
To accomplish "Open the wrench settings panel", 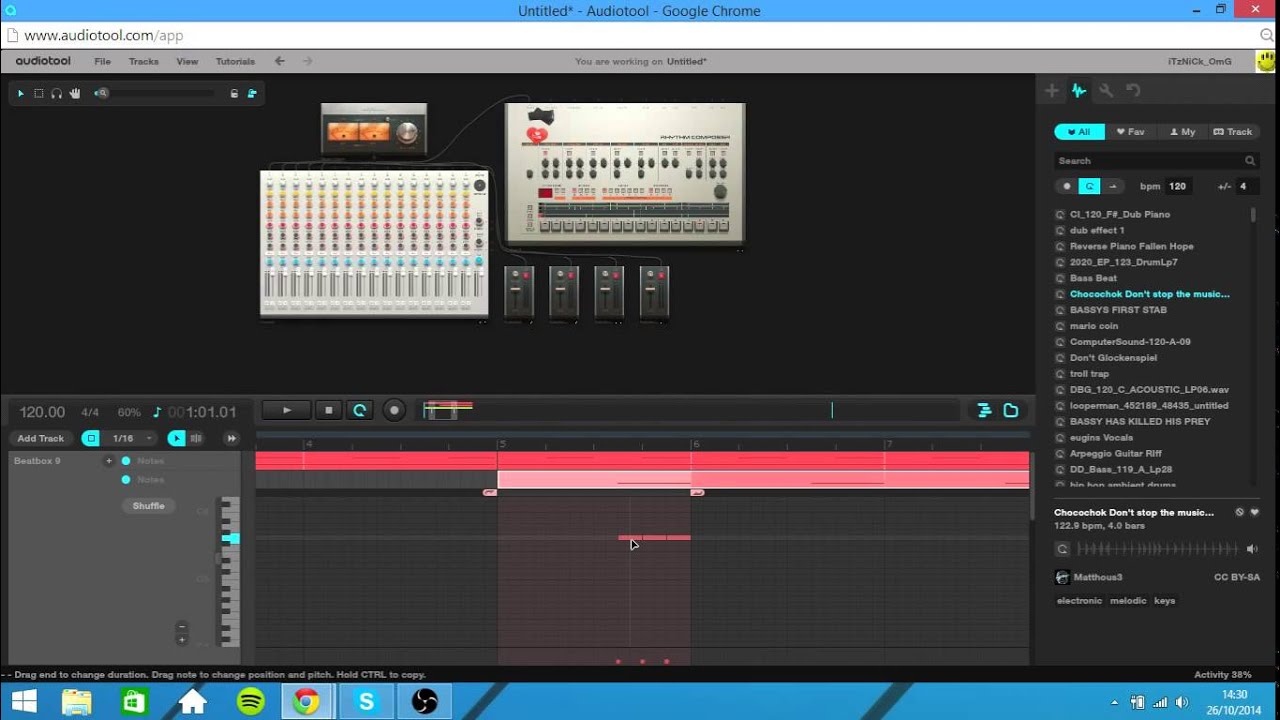I will point(1106,90).
